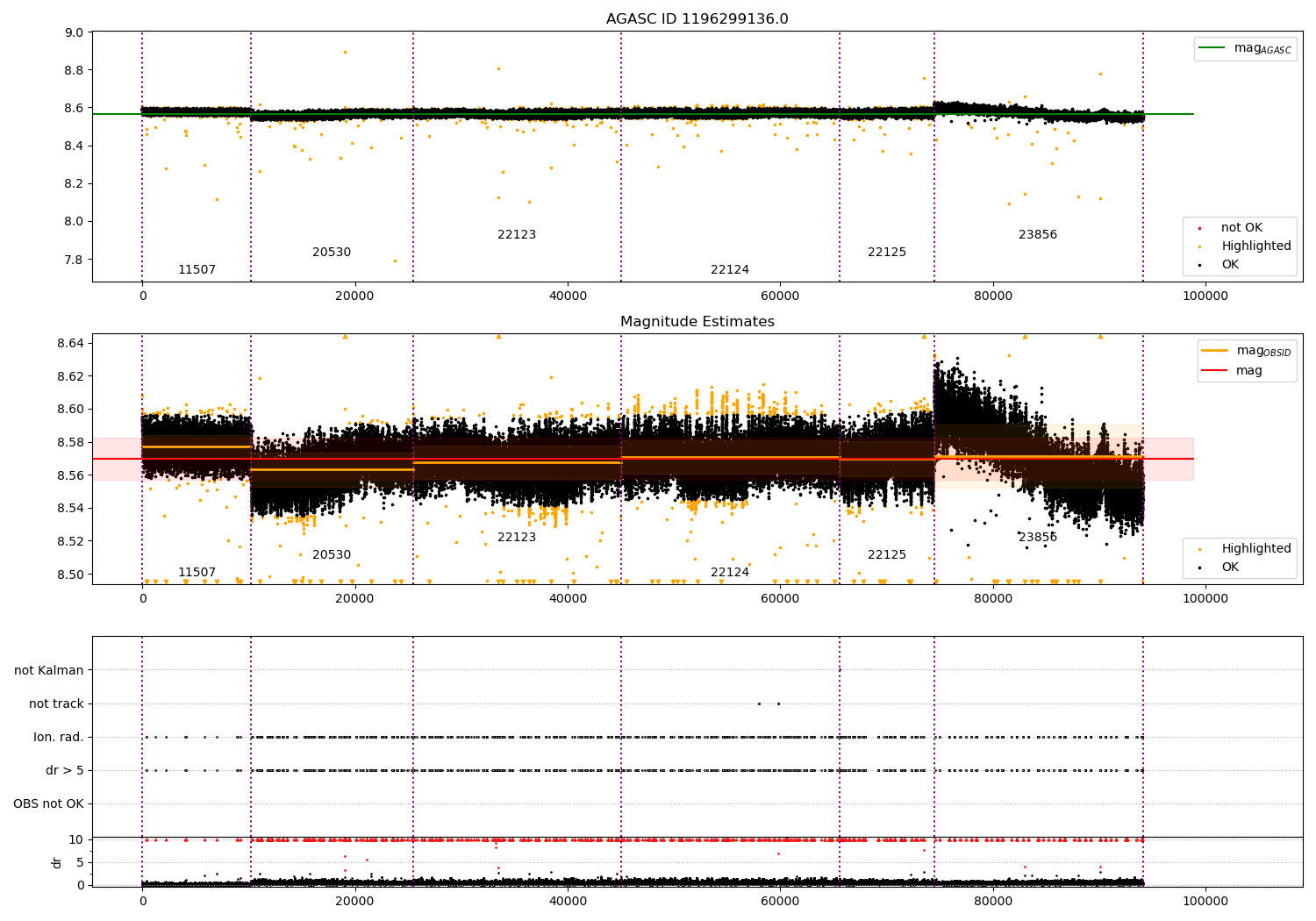Click the 8.58 y-axis tick label
1316x921 pixels.
pyautogui.click(x=71, y=442)
